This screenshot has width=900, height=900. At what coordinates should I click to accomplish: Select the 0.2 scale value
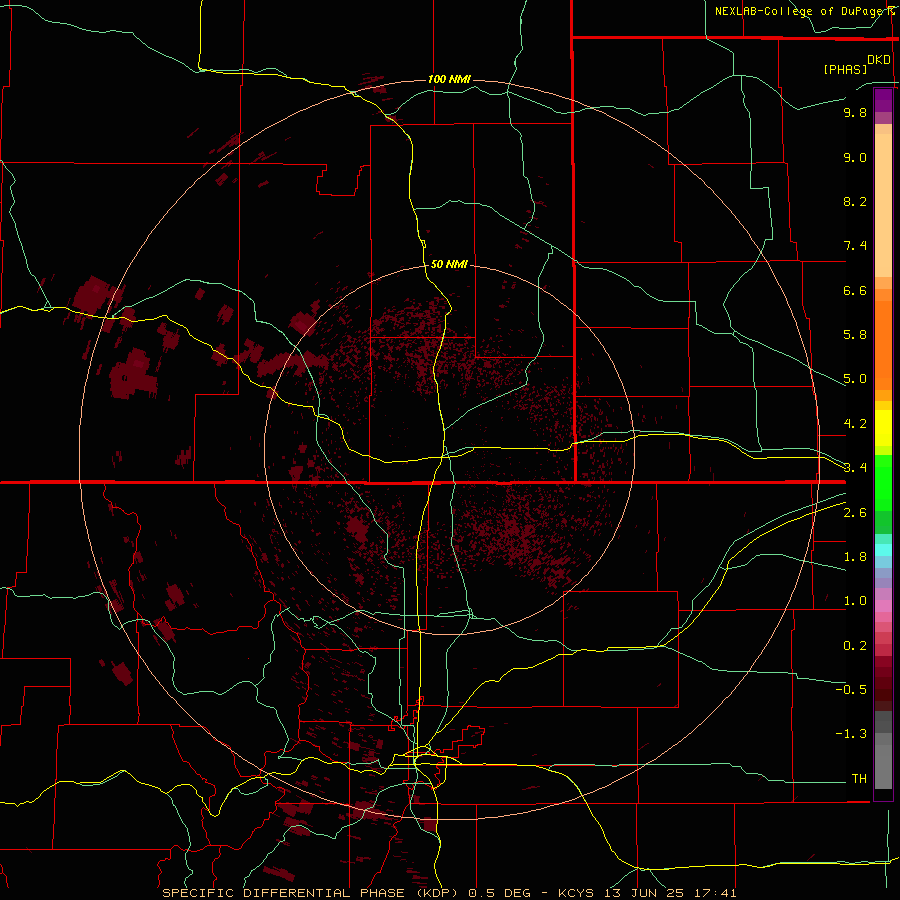coord(855,646)
